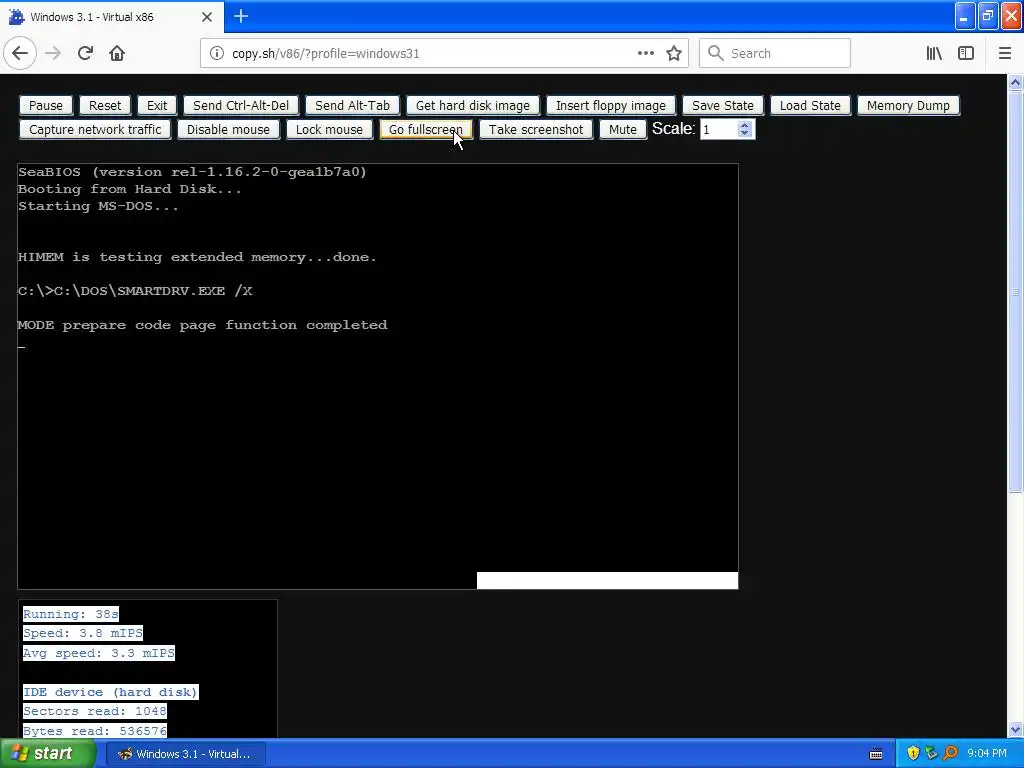This screenshot has width=1024, height=768.
Task: Toggle the sidebar icon in browser toolbar
Action: coord(966,54)
